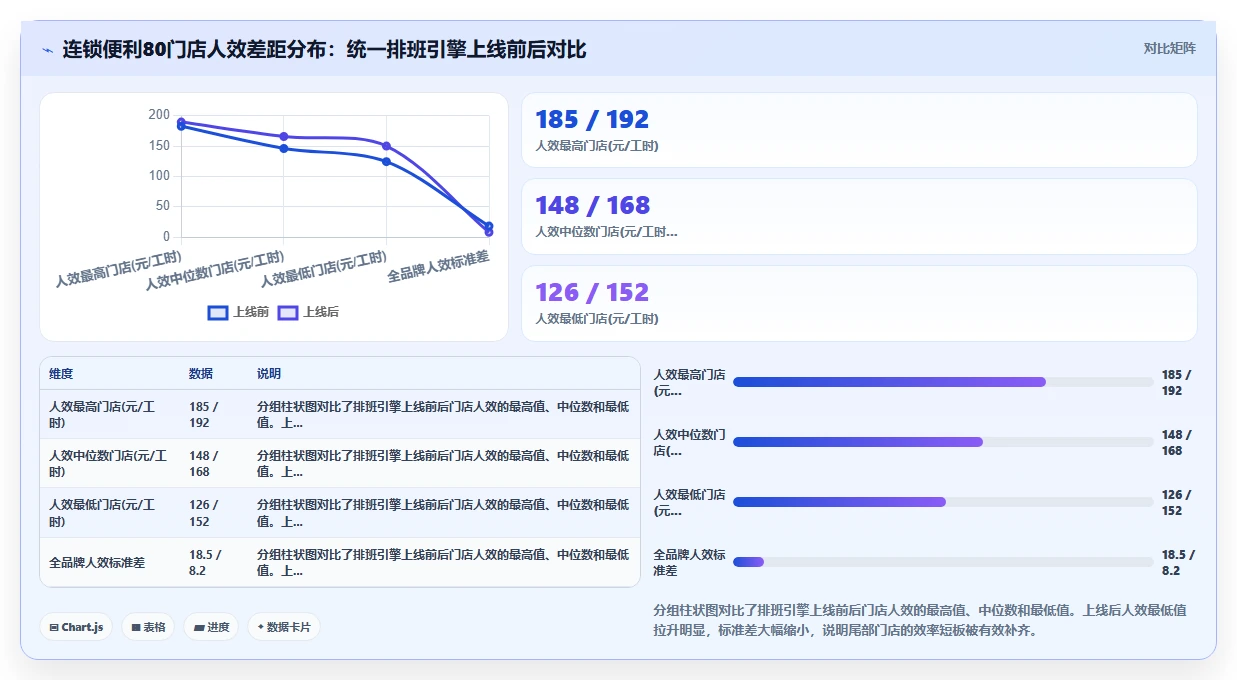Click the 185 / 192 value beside the progress bar
Screen dimensions: 1237x680
click(1177, 383)
